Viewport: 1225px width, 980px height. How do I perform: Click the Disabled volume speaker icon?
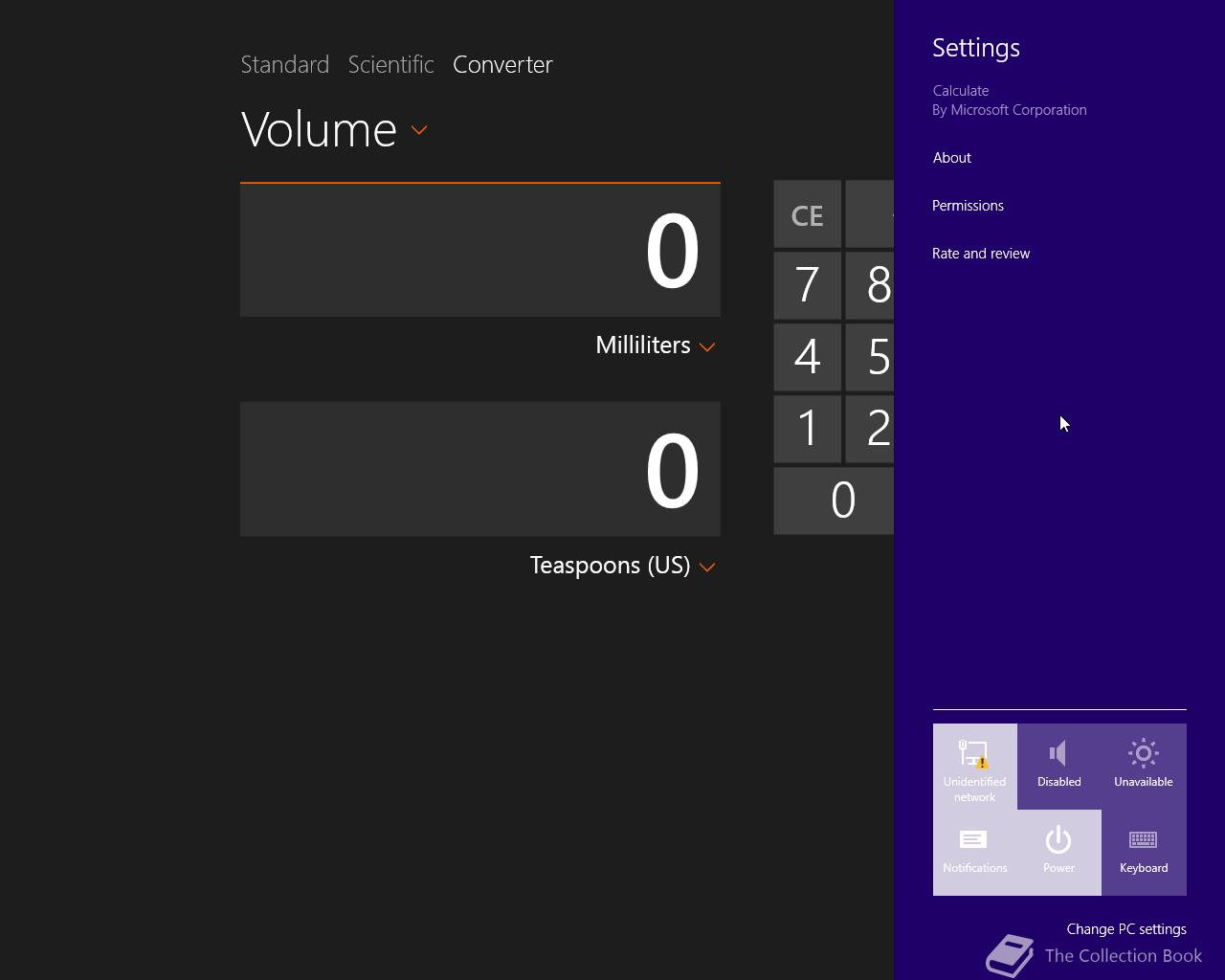(x=1058, y=767)
